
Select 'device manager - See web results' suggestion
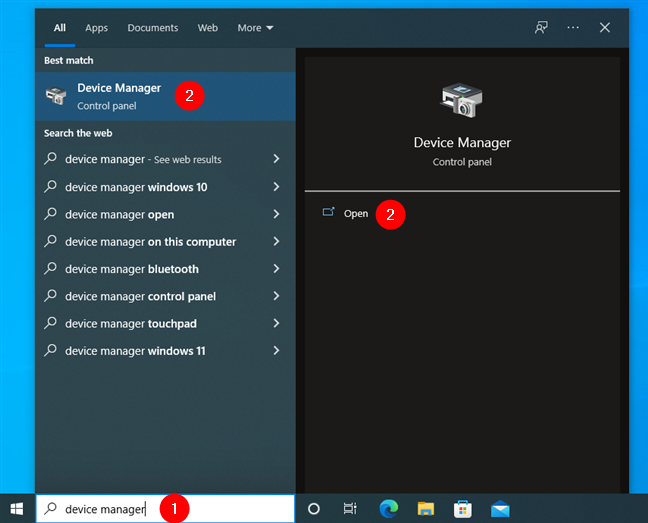point(165,159)
